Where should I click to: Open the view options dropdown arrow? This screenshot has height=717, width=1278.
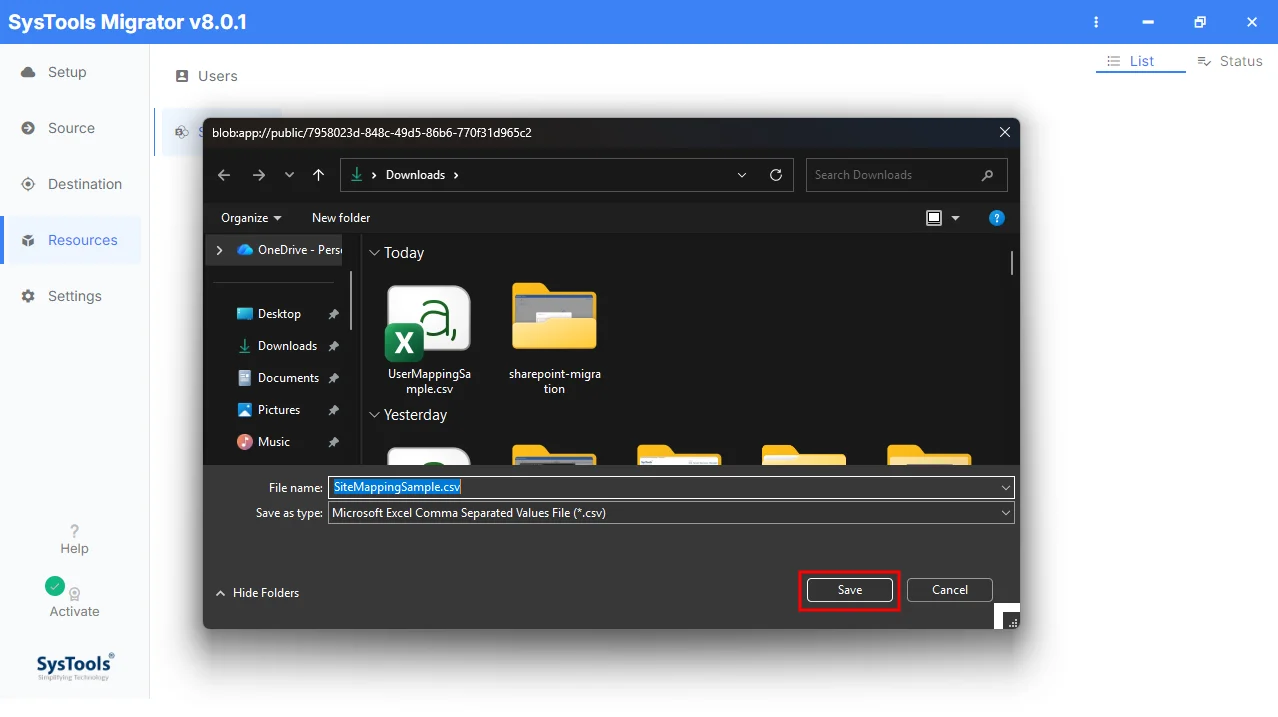click(955, 218)
